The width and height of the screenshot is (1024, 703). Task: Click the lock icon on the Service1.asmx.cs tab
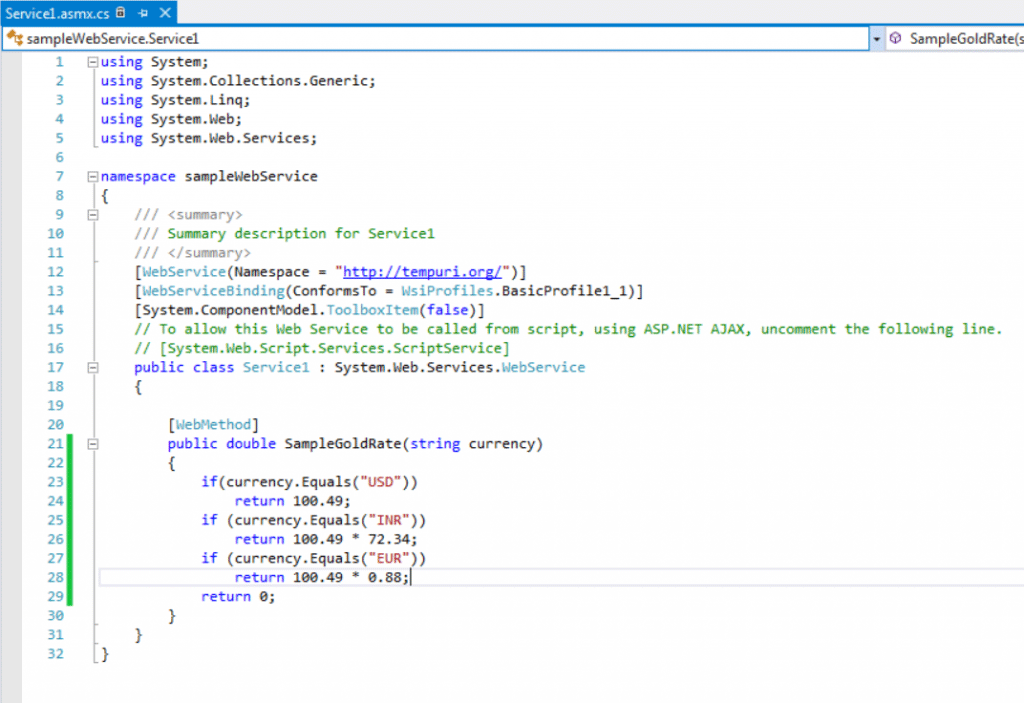coord(120,13)
